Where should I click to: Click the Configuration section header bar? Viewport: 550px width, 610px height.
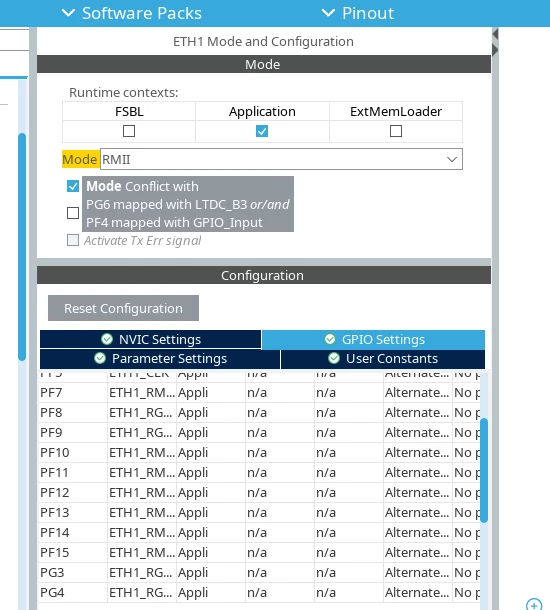264,275
